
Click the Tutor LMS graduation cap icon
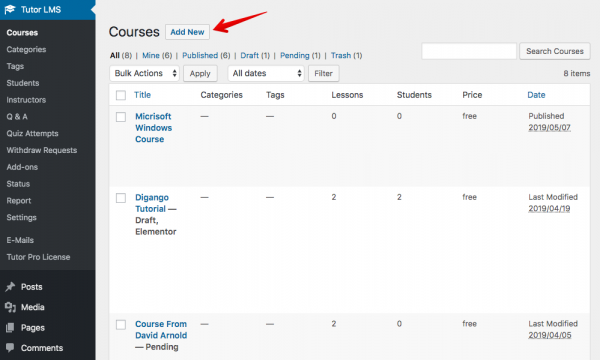click(10, 9)
